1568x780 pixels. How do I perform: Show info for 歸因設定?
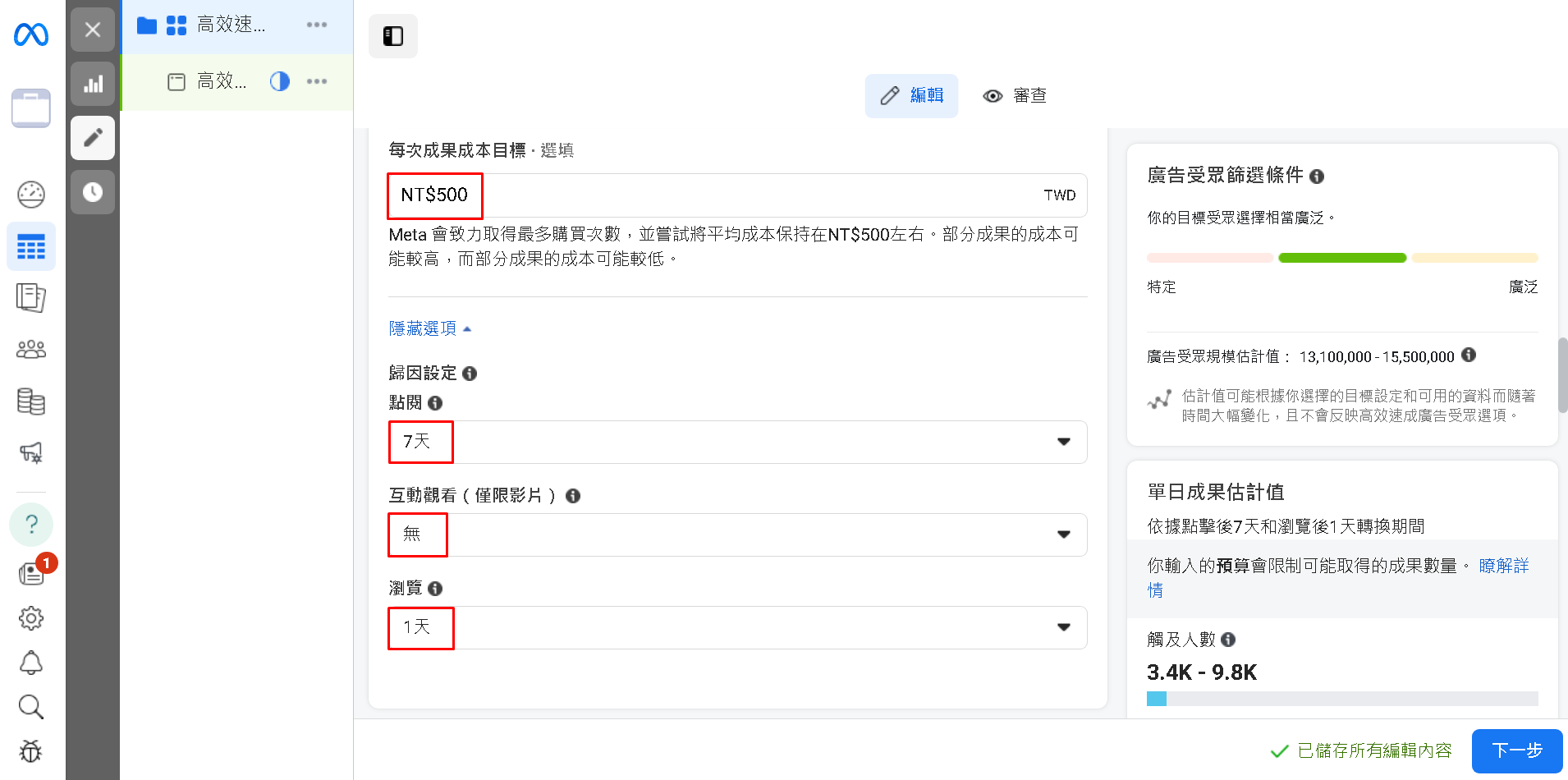tap(470, 374)
